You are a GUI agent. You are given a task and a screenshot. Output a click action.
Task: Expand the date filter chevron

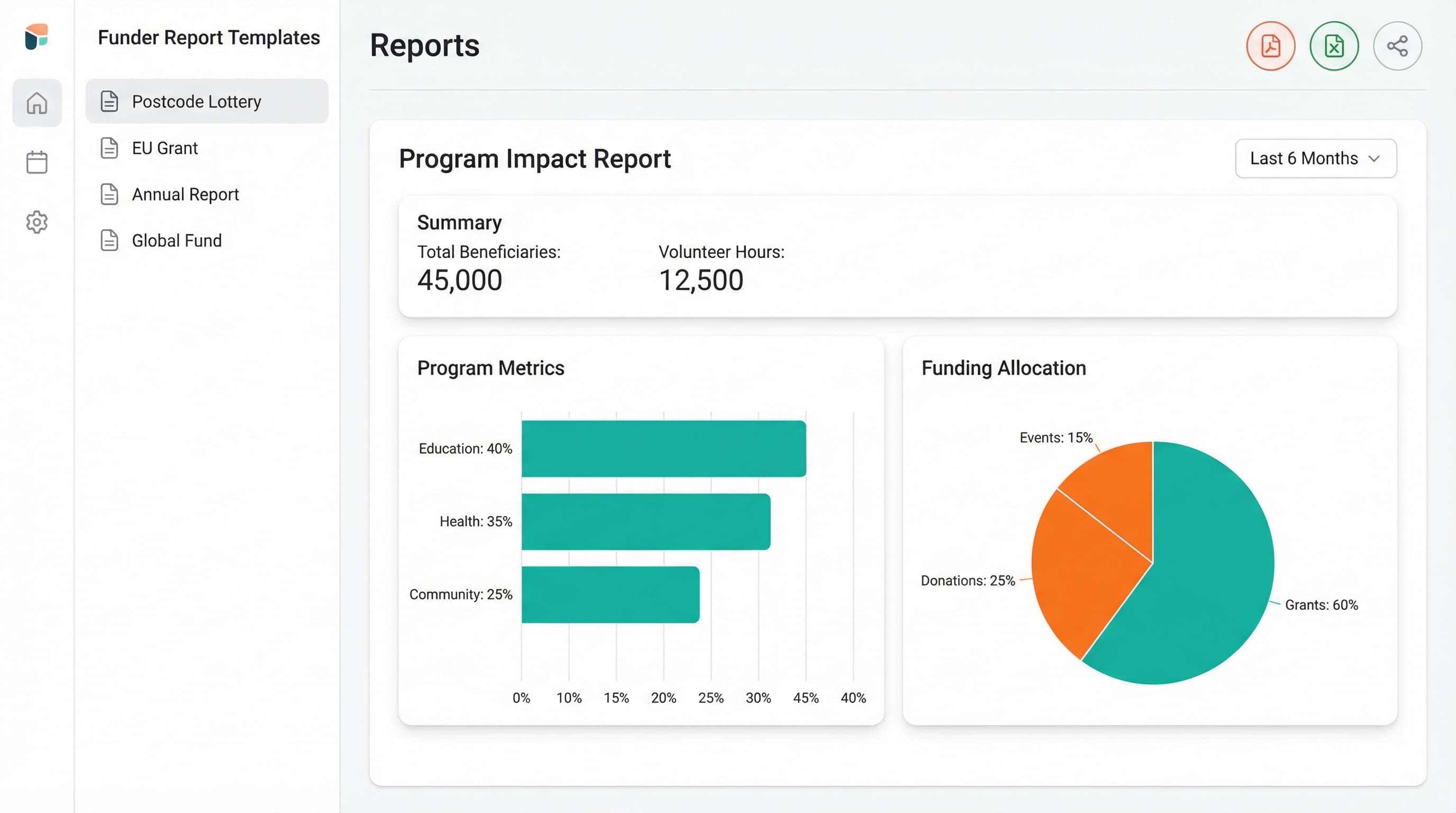tap(1375, 159)
